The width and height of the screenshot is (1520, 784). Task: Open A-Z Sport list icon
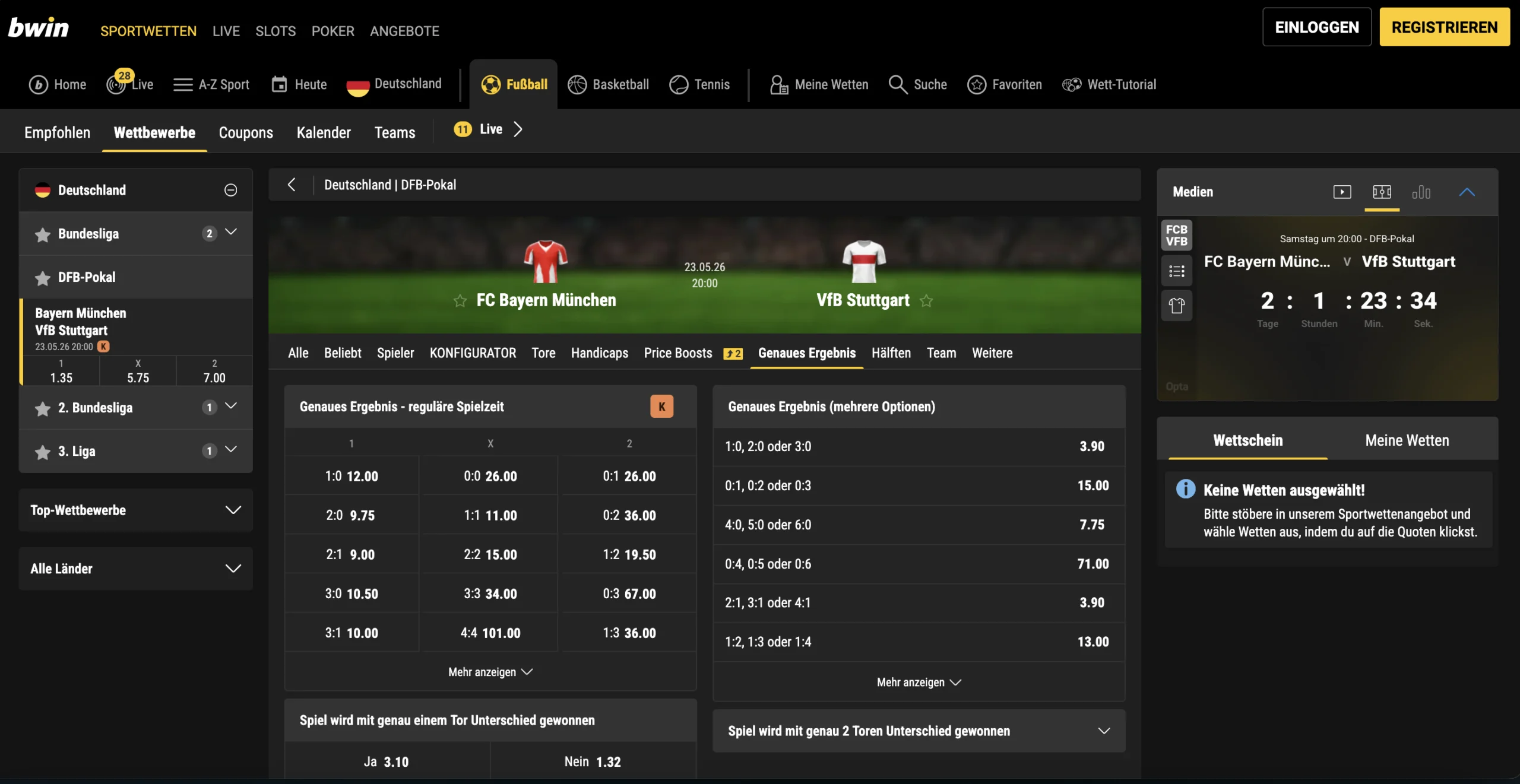[x=183, y=85]
